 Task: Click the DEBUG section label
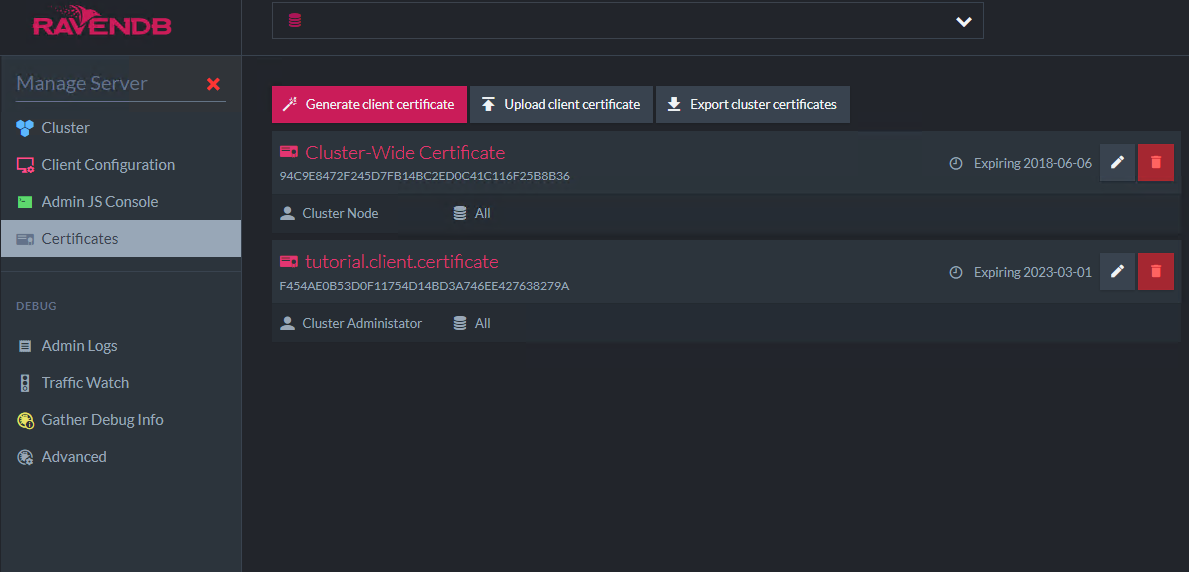click(x=36, y=306)
